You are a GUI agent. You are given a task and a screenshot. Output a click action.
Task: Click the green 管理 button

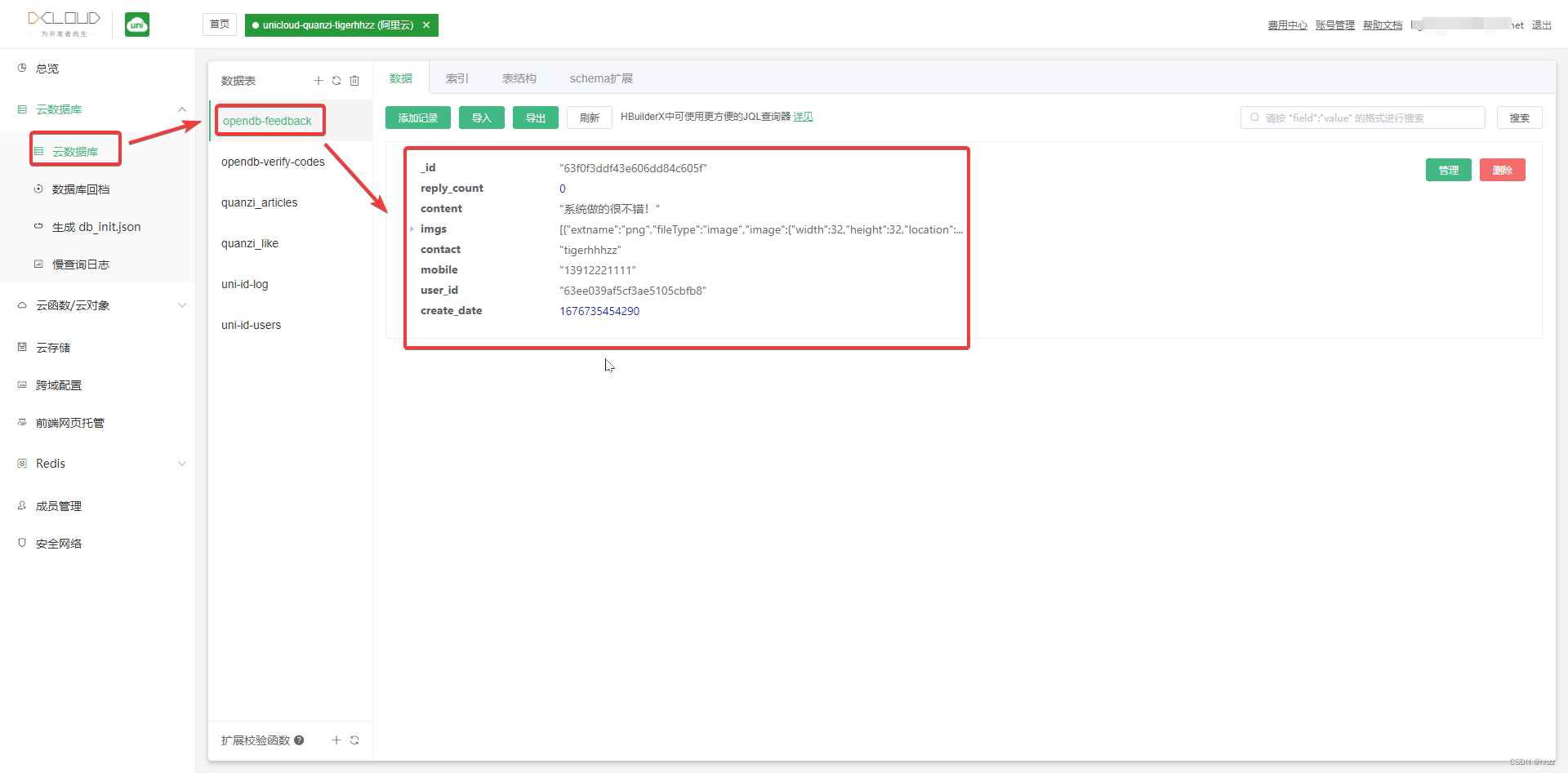[x=1449, y=170]
